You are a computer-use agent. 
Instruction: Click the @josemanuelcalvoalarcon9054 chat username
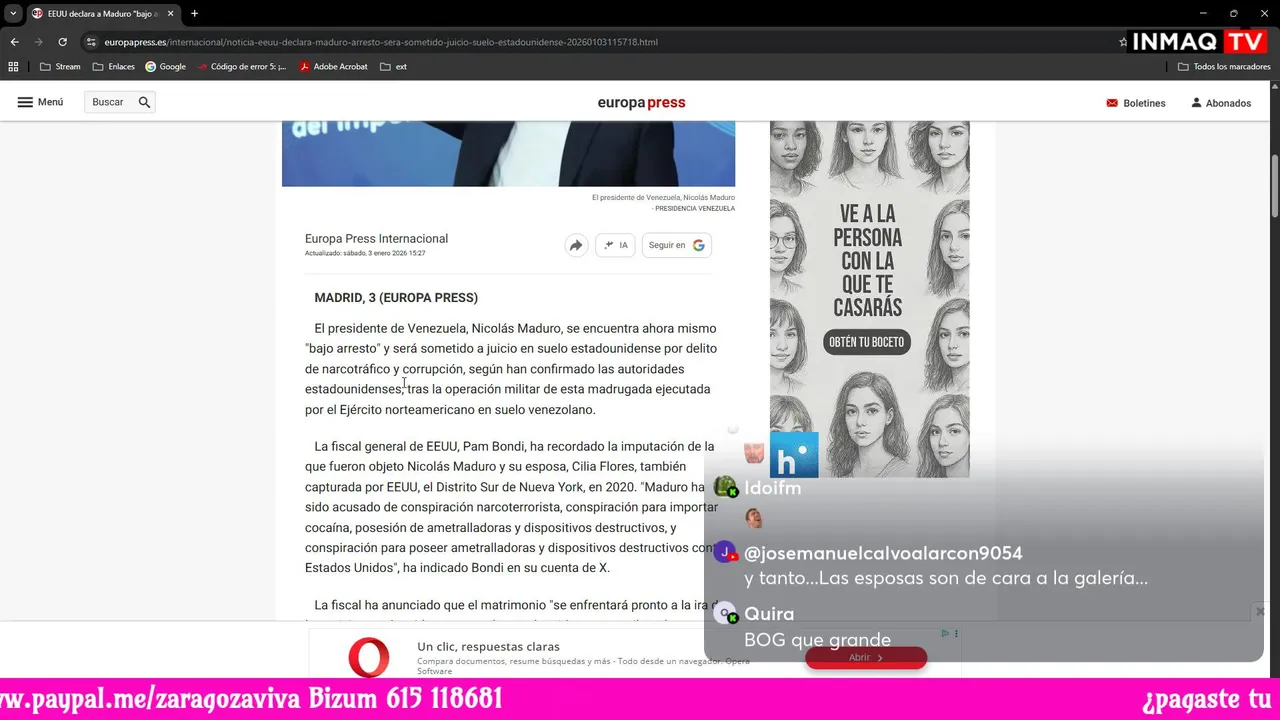point(883,553)
